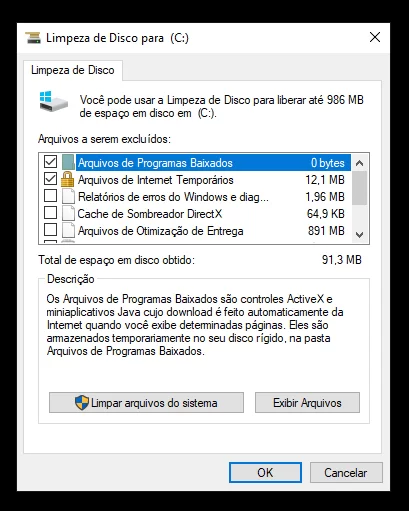
Task: Tick Arquivos de Otimização de Entrega checkbox
Action: (50, 229)
